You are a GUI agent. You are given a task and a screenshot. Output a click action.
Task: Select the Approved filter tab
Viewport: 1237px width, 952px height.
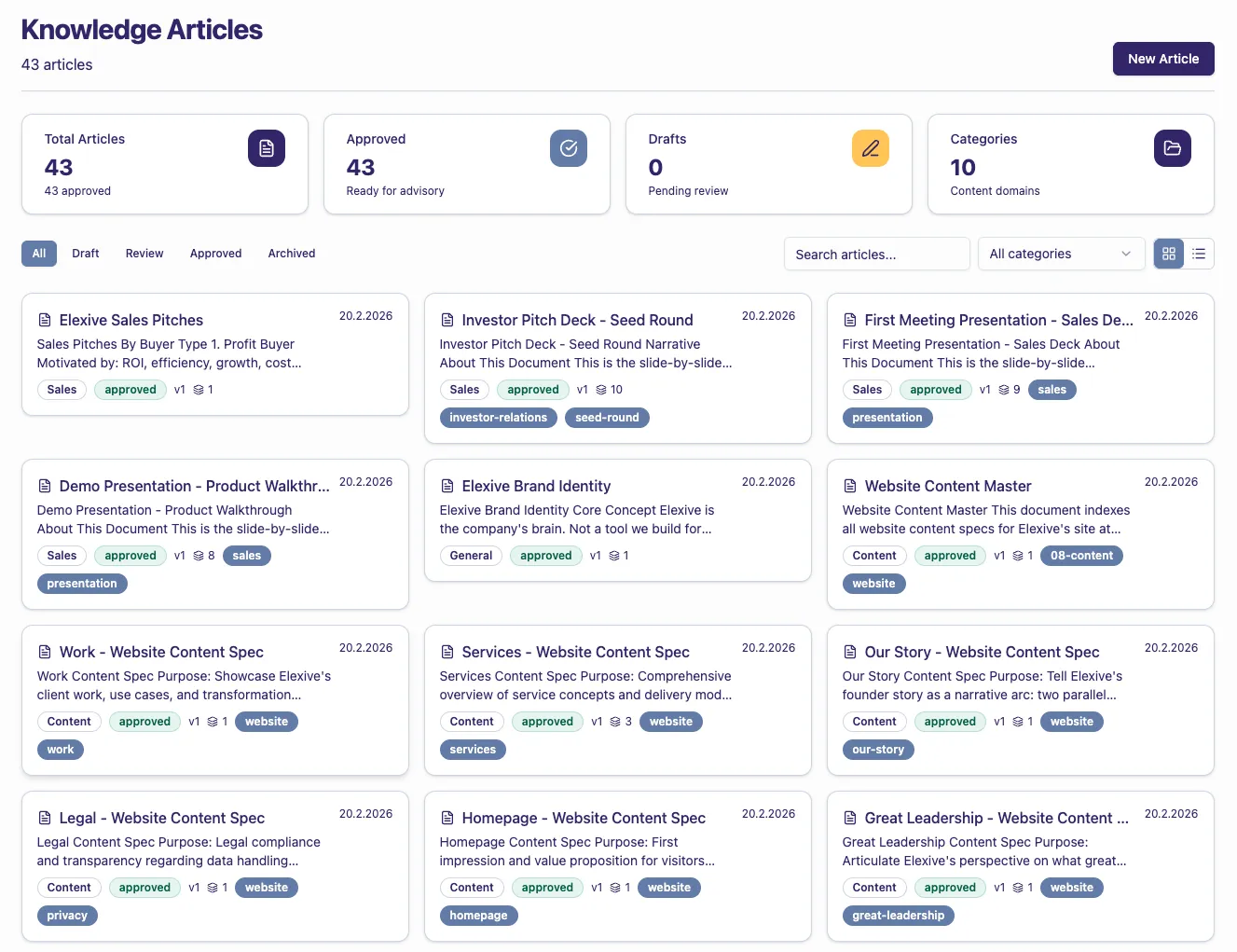215,253
